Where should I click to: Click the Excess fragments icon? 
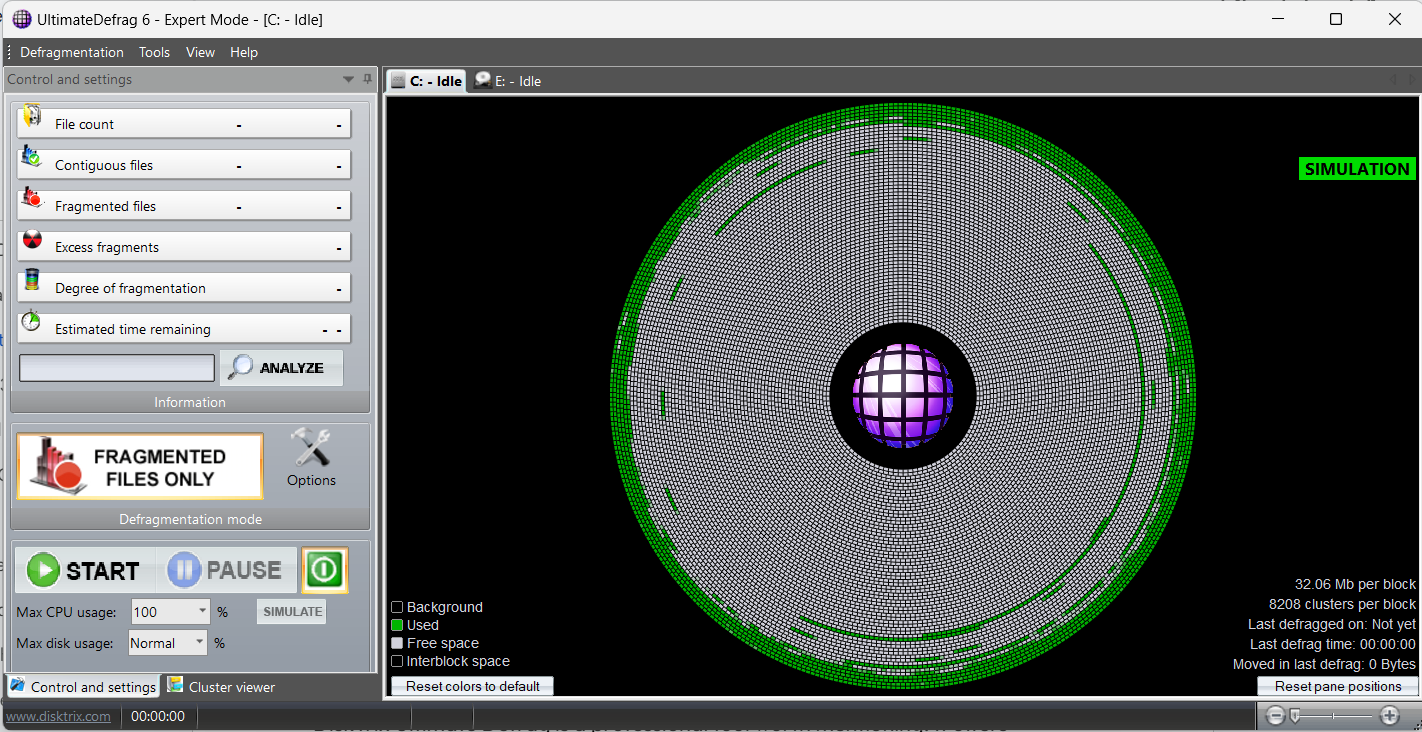(32, 240)
